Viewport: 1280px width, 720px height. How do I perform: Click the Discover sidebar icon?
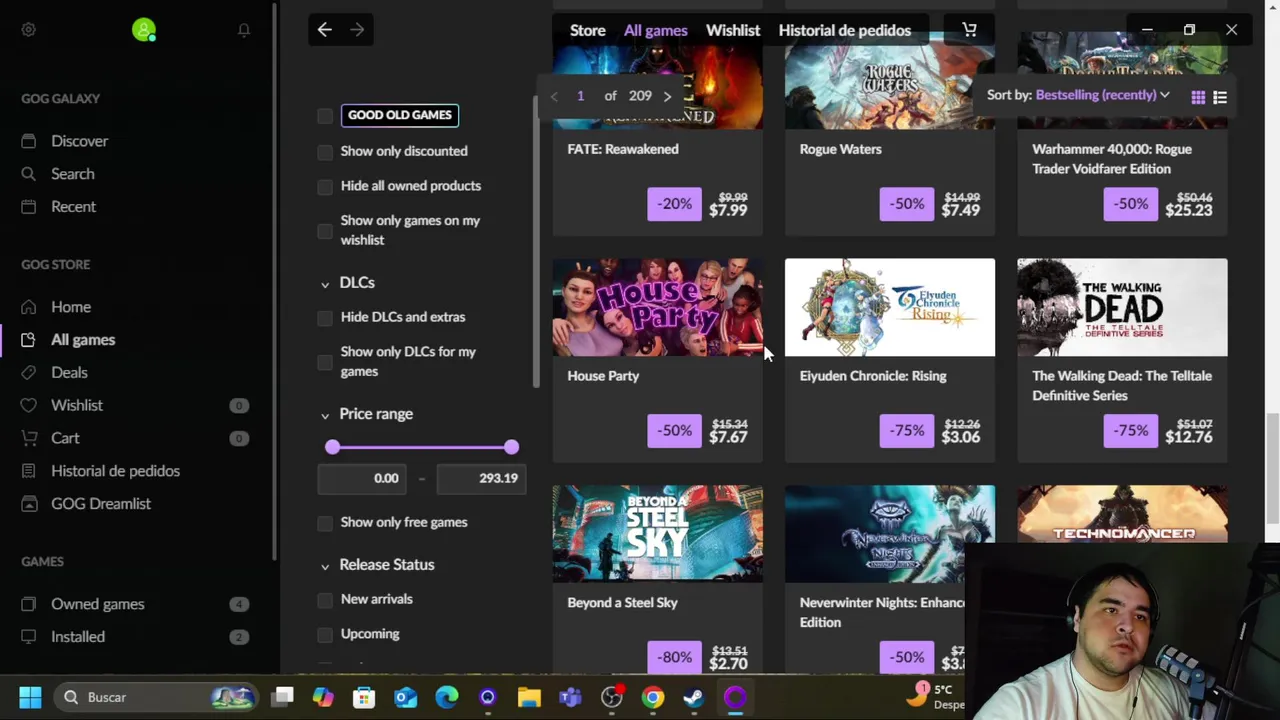[29, 141]
